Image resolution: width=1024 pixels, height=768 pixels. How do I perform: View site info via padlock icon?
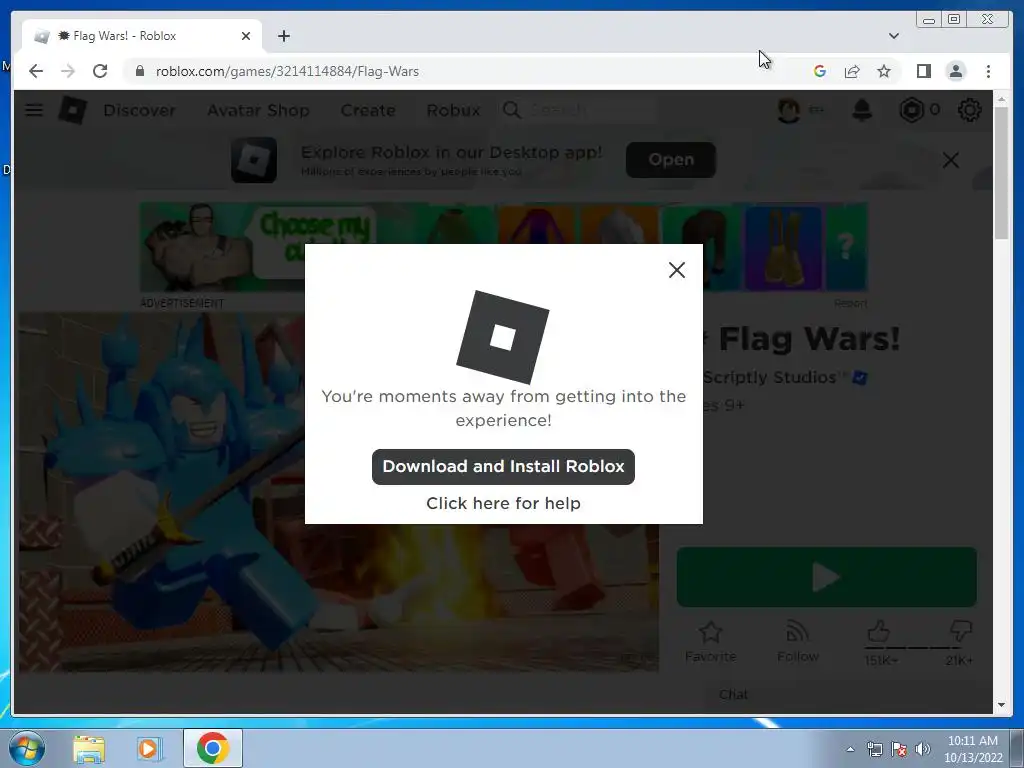click(x=140, y=71)
